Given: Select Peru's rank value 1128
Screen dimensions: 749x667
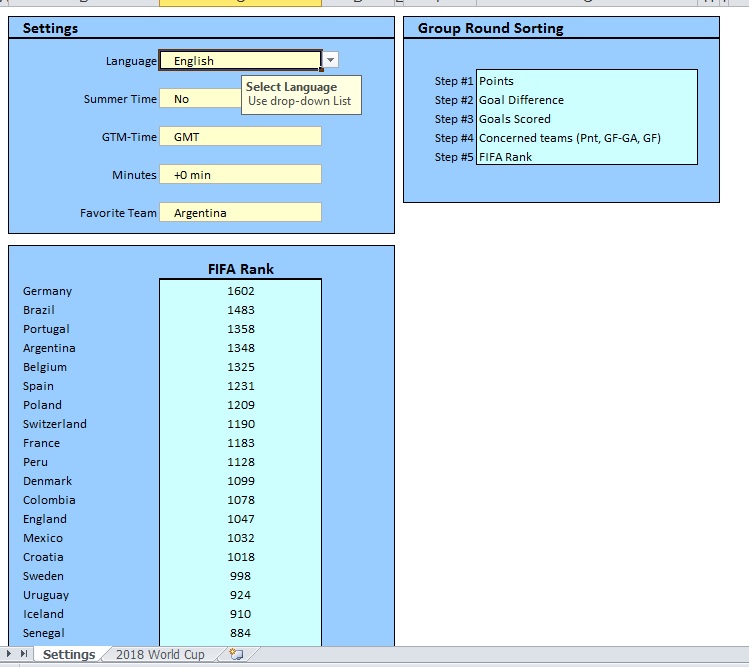Looking at the screenshot, I should [x=240, y=462].
